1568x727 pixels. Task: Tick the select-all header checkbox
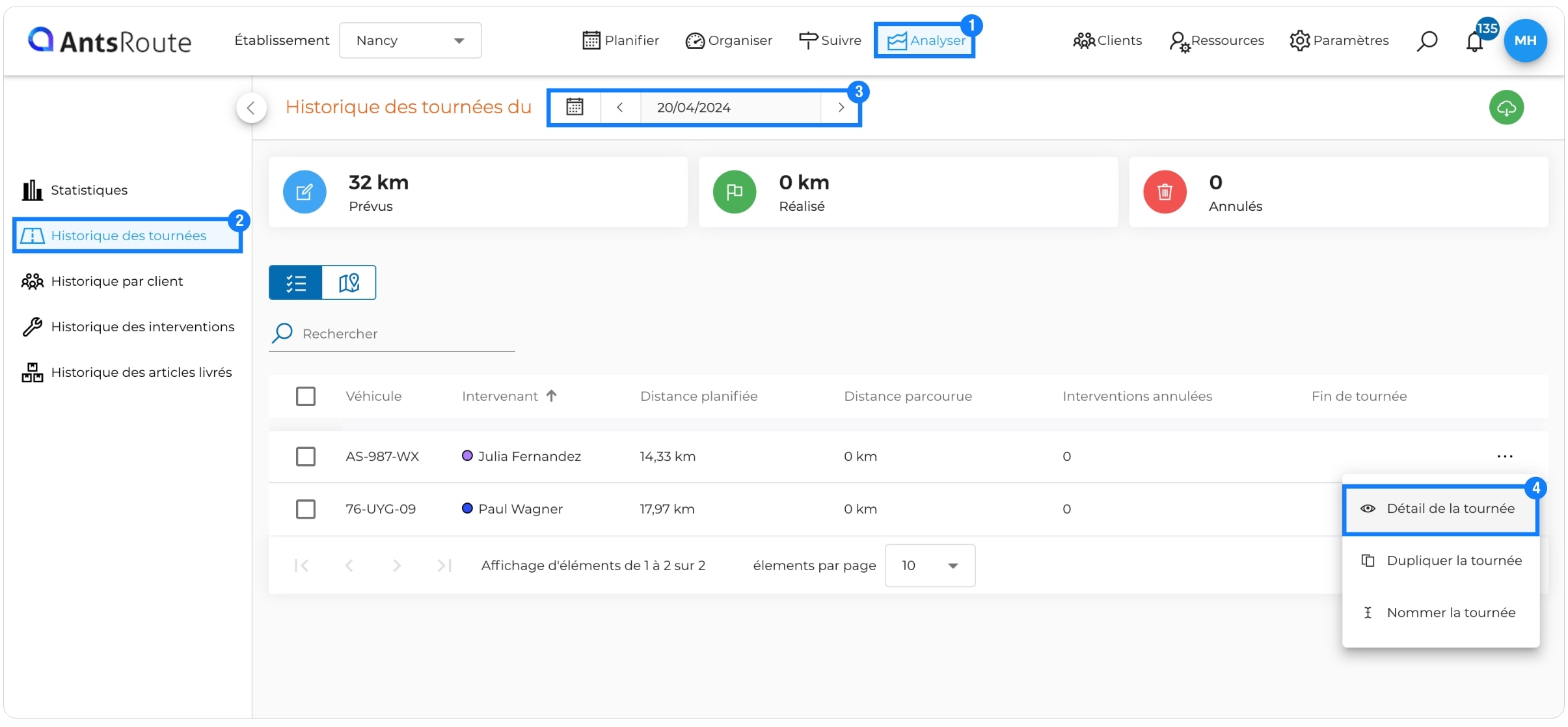[x=306, y=396]
